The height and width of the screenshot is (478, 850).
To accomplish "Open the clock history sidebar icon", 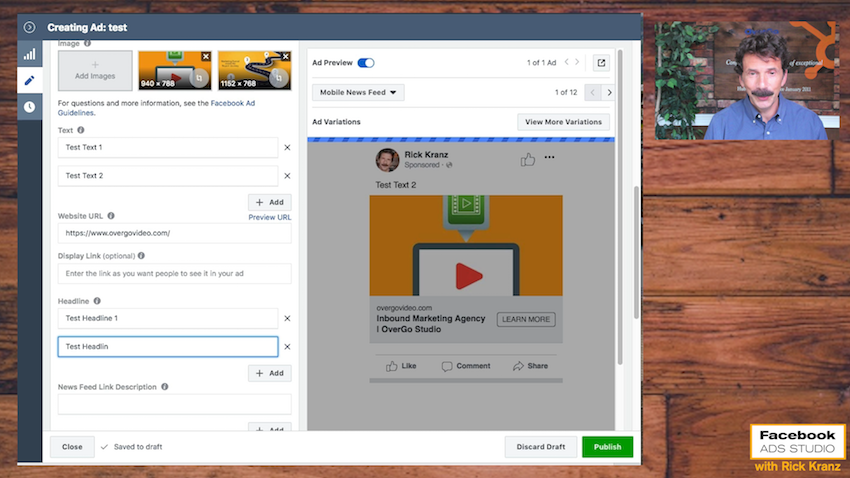I will coord(29,107).
